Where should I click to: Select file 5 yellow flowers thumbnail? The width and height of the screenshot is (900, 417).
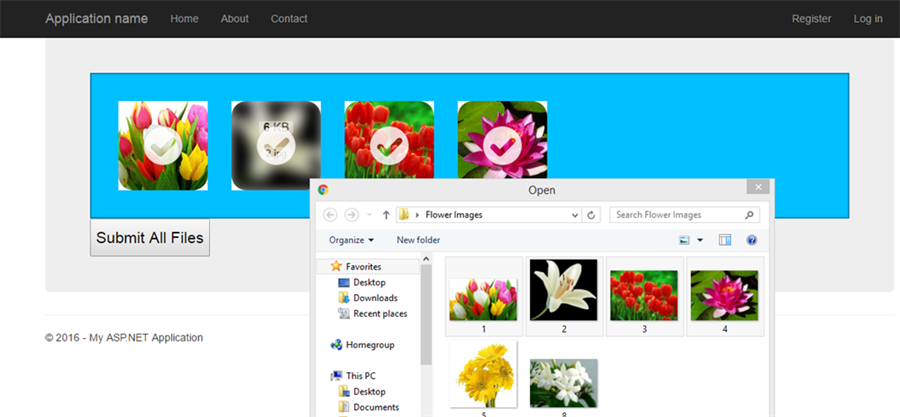pyautogui.click(x=483, y=373)
